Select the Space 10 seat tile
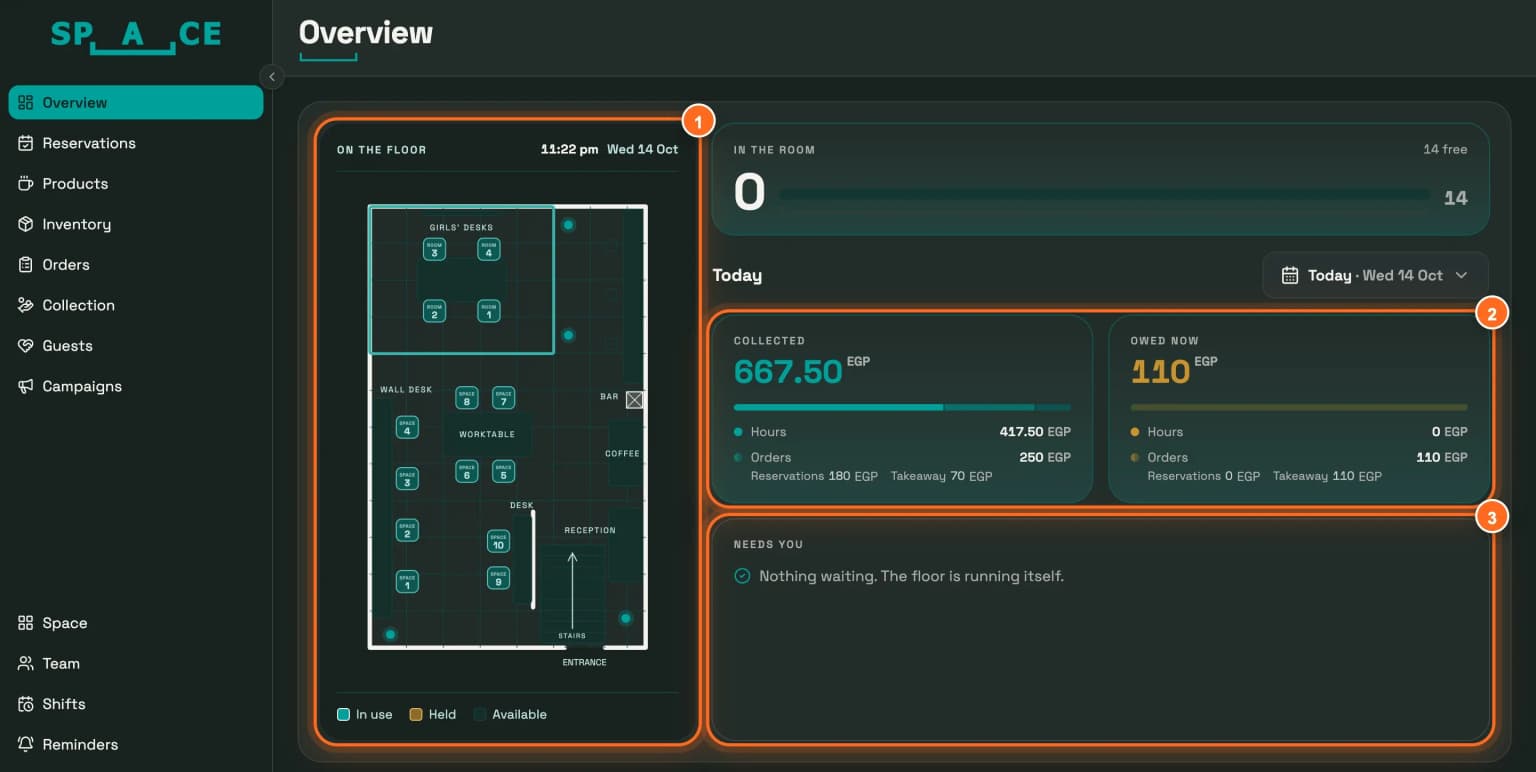Viewport: 1536px width, 772px height. [498, 541]
